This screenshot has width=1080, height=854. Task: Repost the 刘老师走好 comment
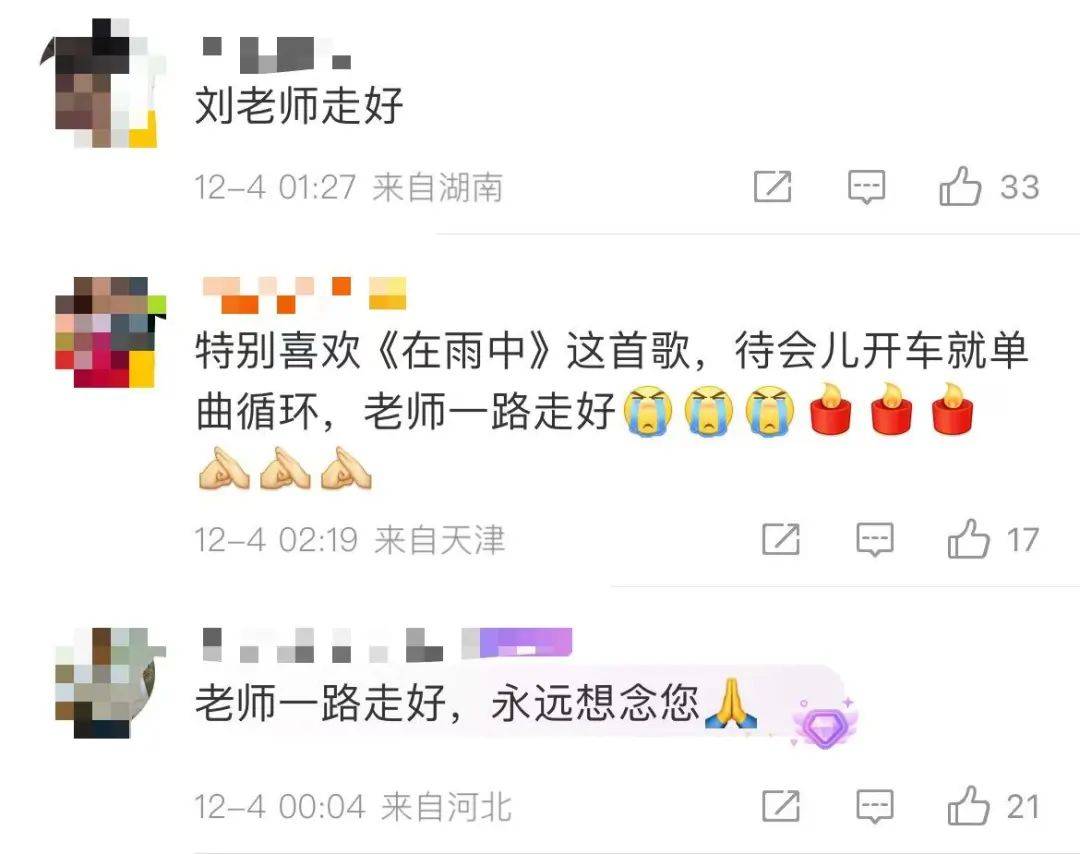pyautogui.click(x=772, y=187)
